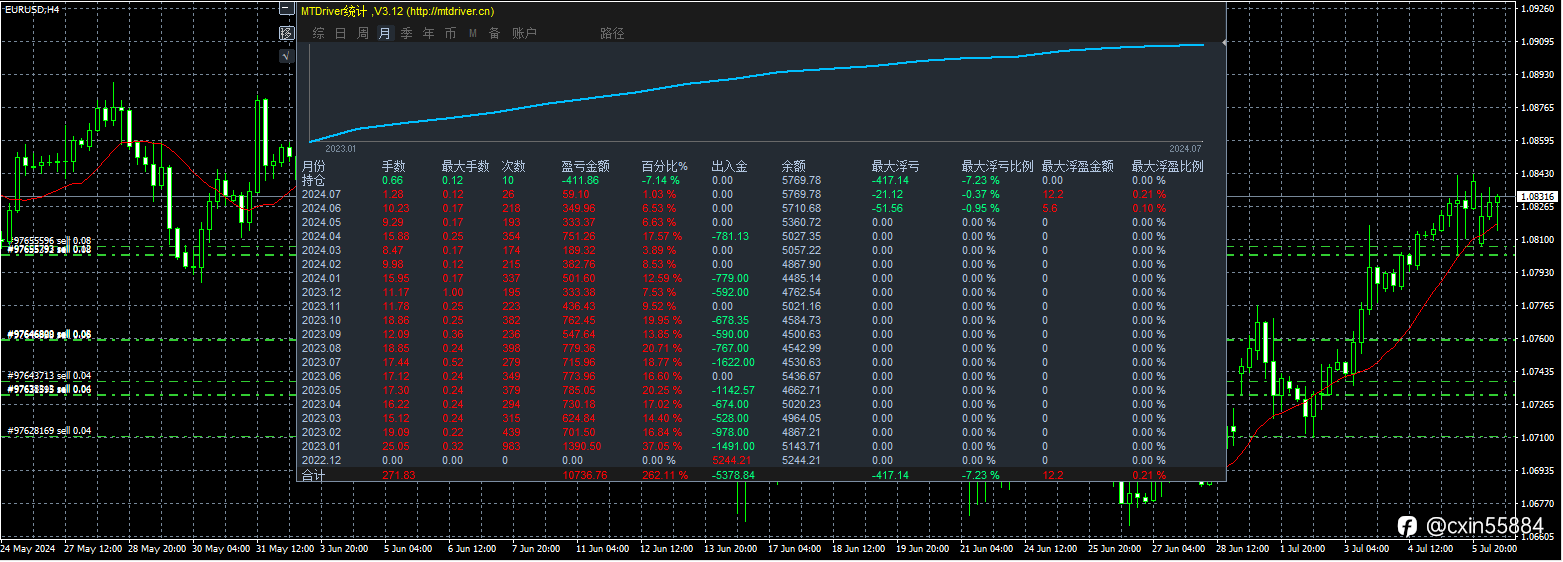This screenshot has width=1563, height=562.
Task: Click the 5436.67 balance value
Action: pyautogui.click(x=801, y=376)
